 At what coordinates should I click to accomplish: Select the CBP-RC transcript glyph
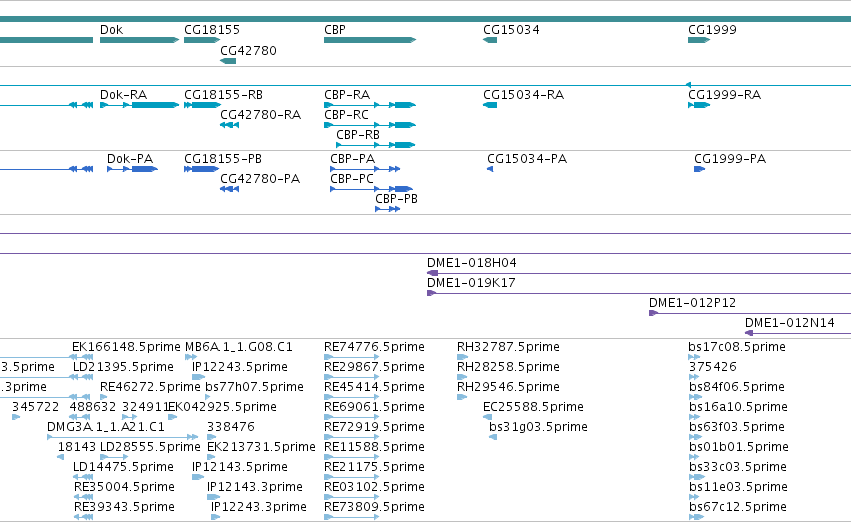370,125
